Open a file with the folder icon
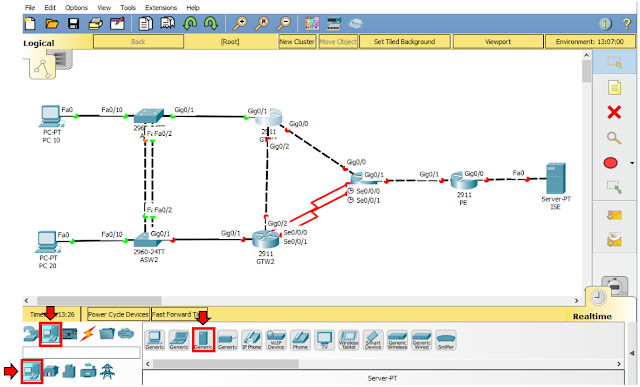Viewport: 640px width, 387px height. tap(52, 24)
